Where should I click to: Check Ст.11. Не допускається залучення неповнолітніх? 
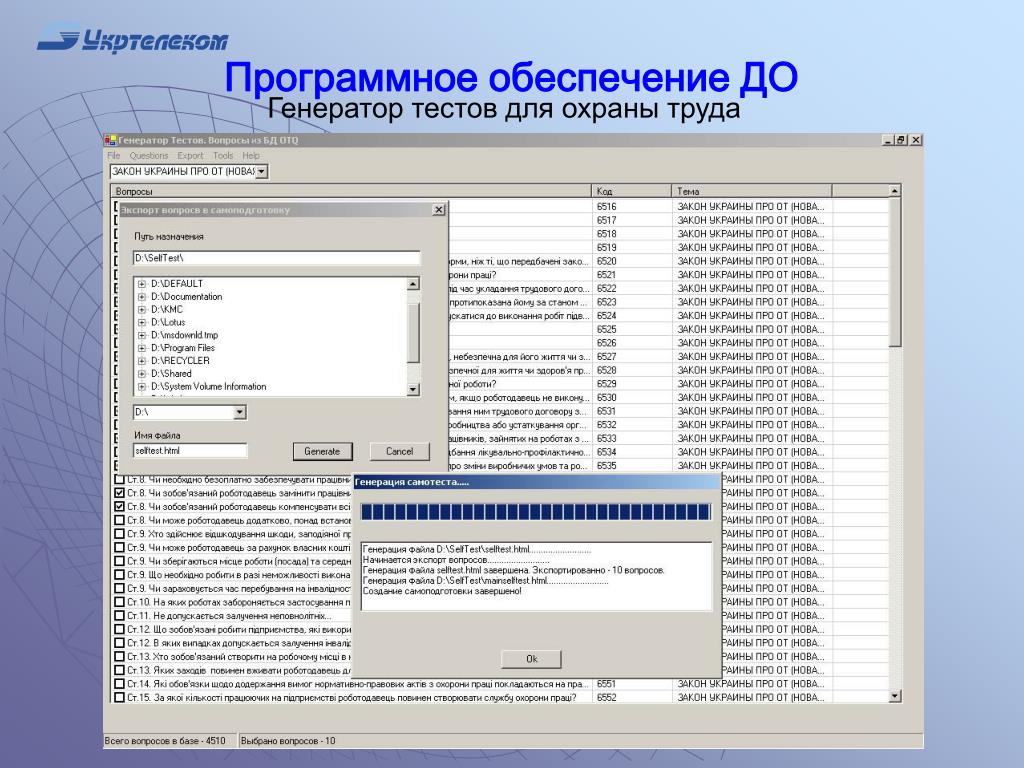[x=120, y=616]
